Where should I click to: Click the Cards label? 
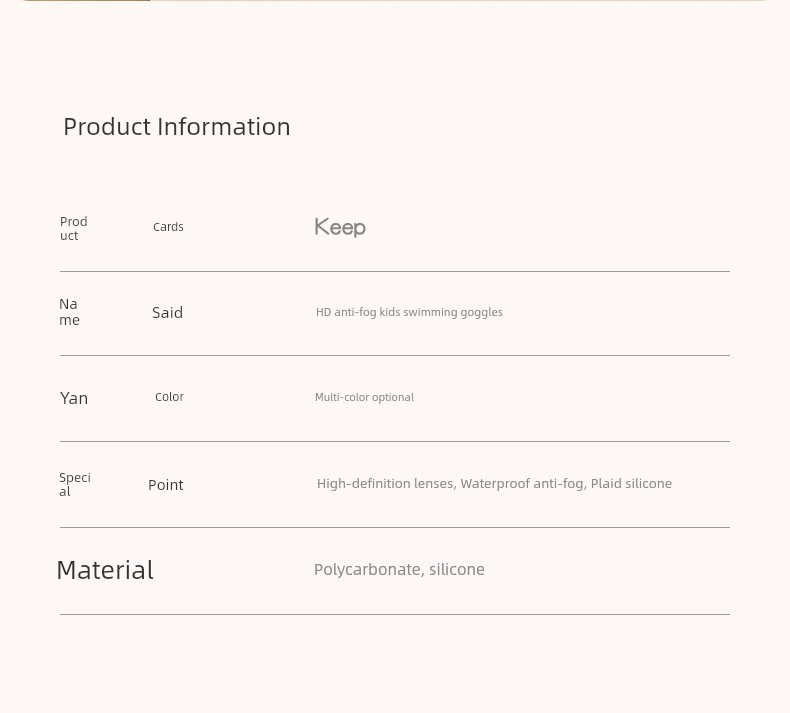[168, 227]
